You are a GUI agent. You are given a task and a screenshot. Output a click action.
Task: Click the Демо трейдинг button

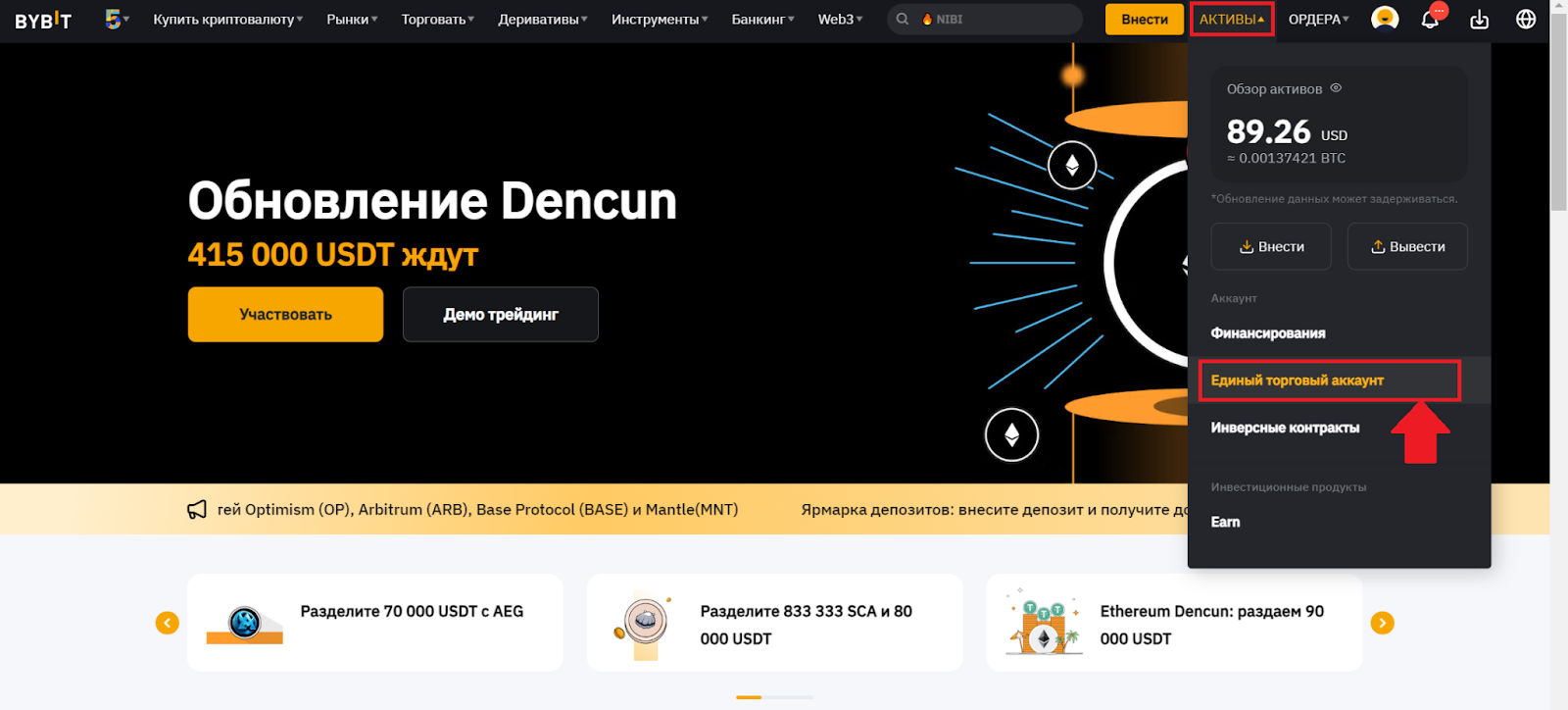point(501,314)
